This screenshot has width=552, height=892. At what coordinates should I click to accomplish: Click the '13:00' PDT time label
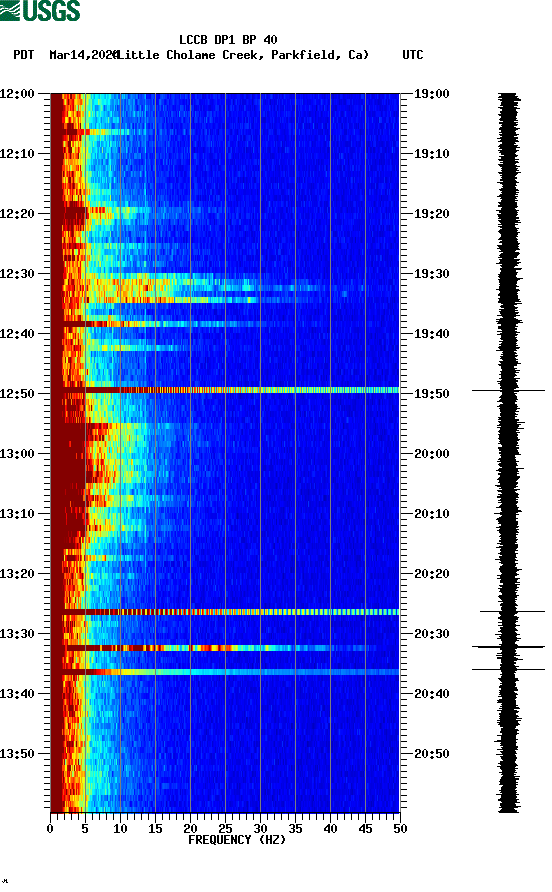17,453
